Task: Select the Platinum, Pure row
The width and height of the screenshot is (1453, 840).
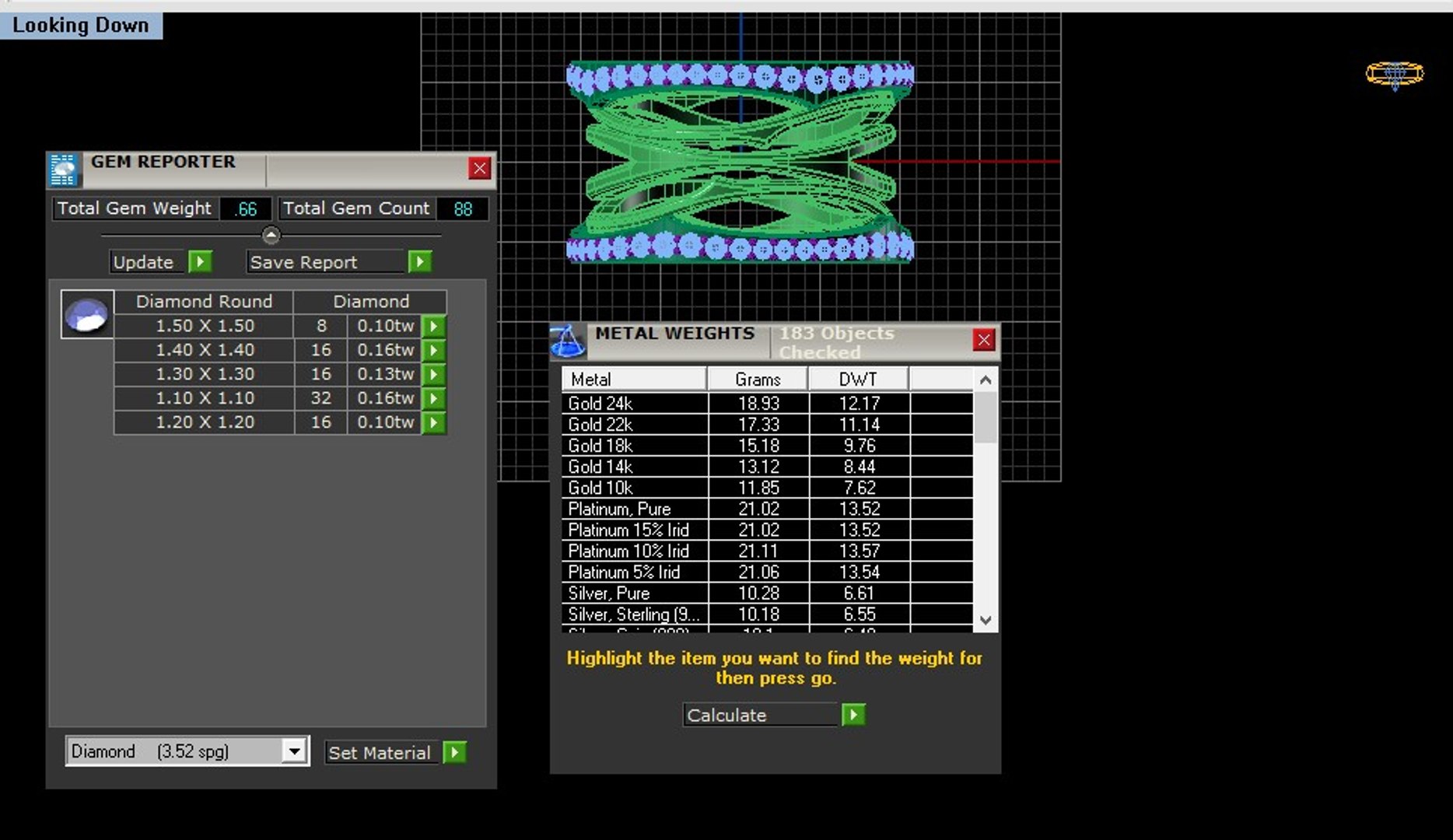Action: point(766,509)
